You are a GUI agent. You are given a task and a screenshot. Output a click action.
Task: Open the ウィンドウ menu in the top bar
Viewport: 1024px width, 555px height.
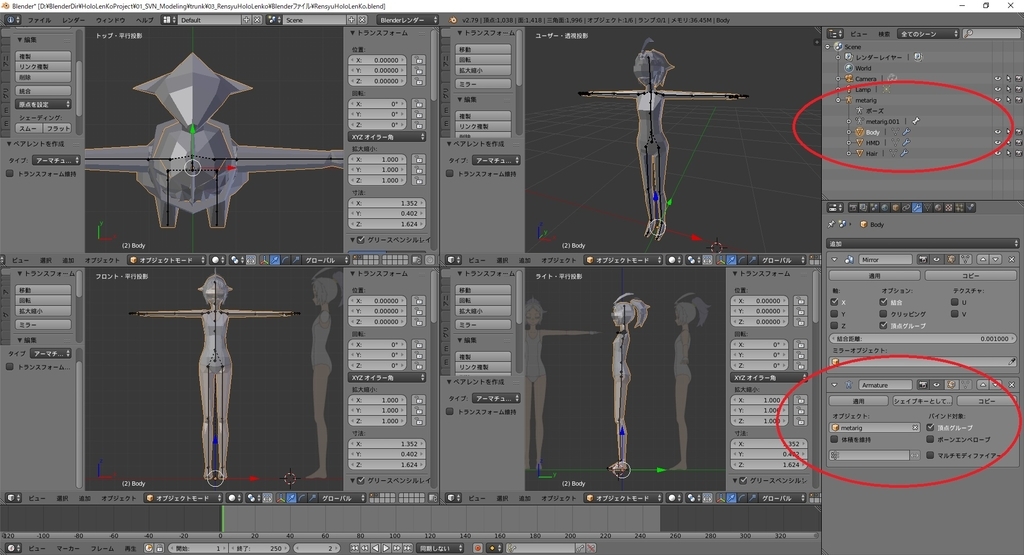click(111, 20)
